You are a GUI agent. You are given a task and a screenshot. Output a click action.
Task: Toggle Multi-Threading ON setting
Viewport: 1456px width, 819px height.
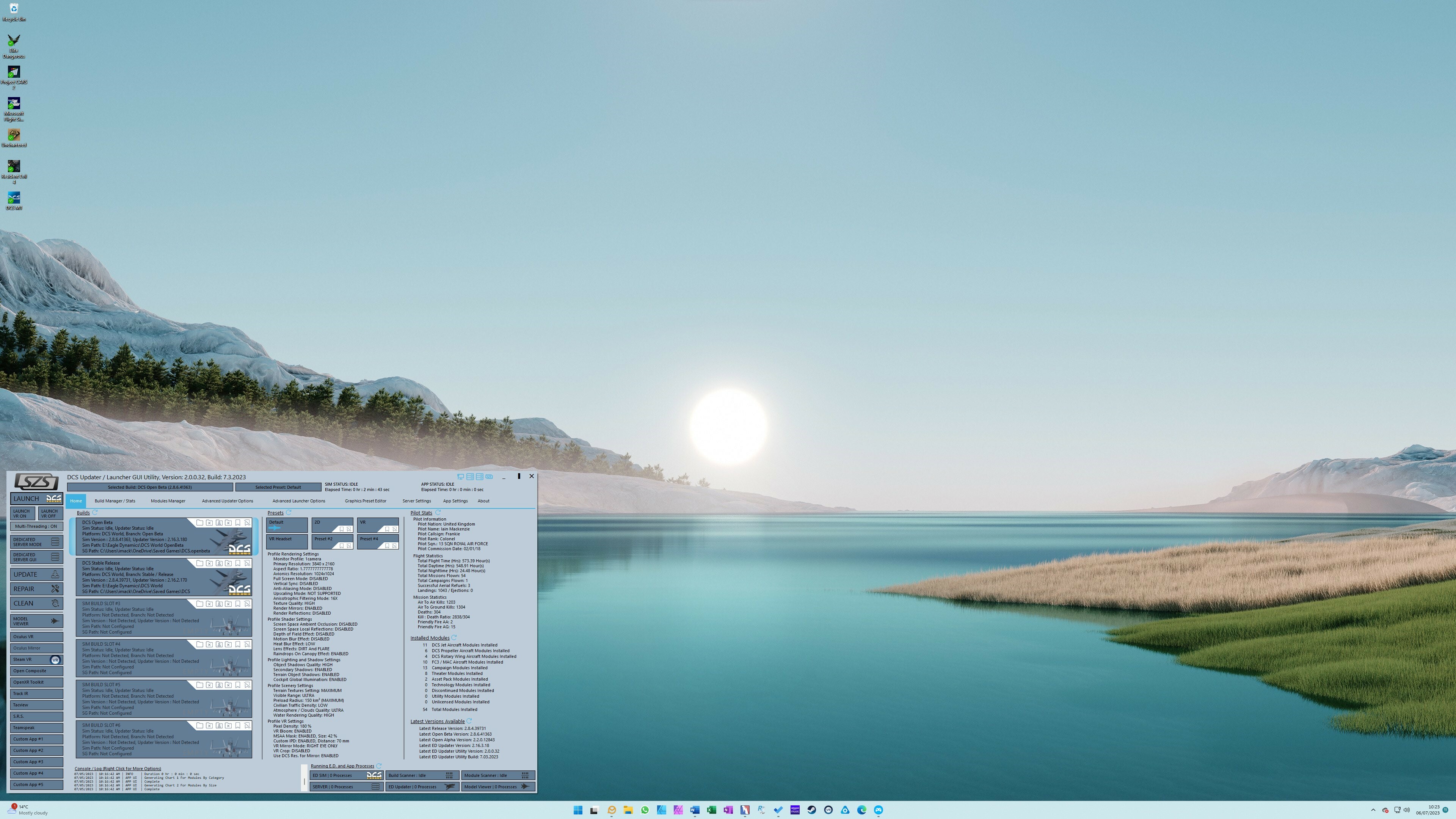36,526
